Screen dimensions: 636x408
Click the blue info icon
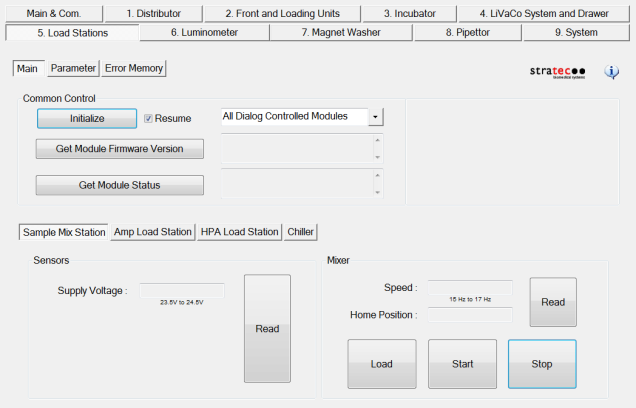(612, 72)
